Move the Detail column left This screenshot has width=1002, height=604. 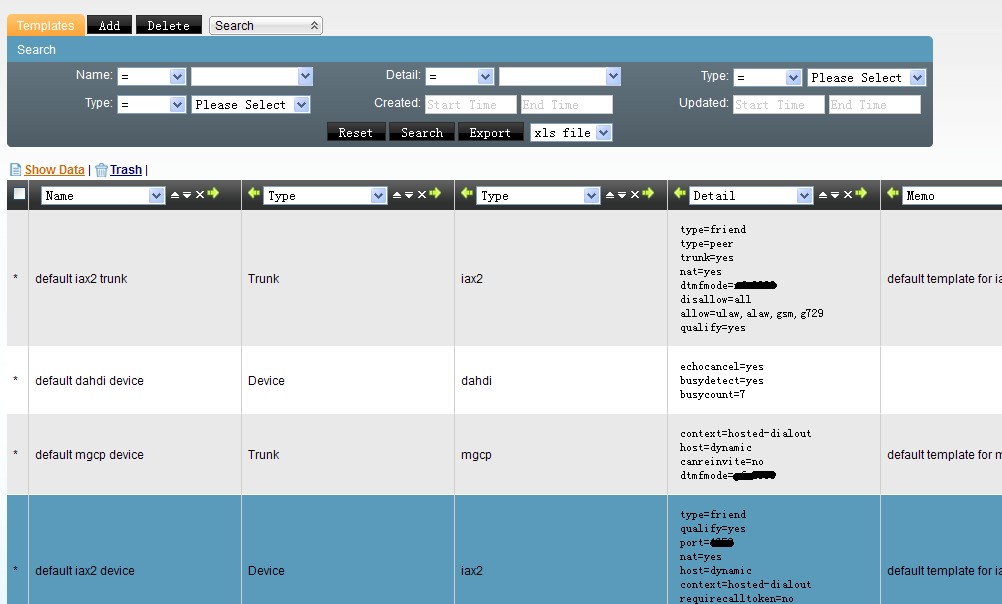tap(680, 194)
